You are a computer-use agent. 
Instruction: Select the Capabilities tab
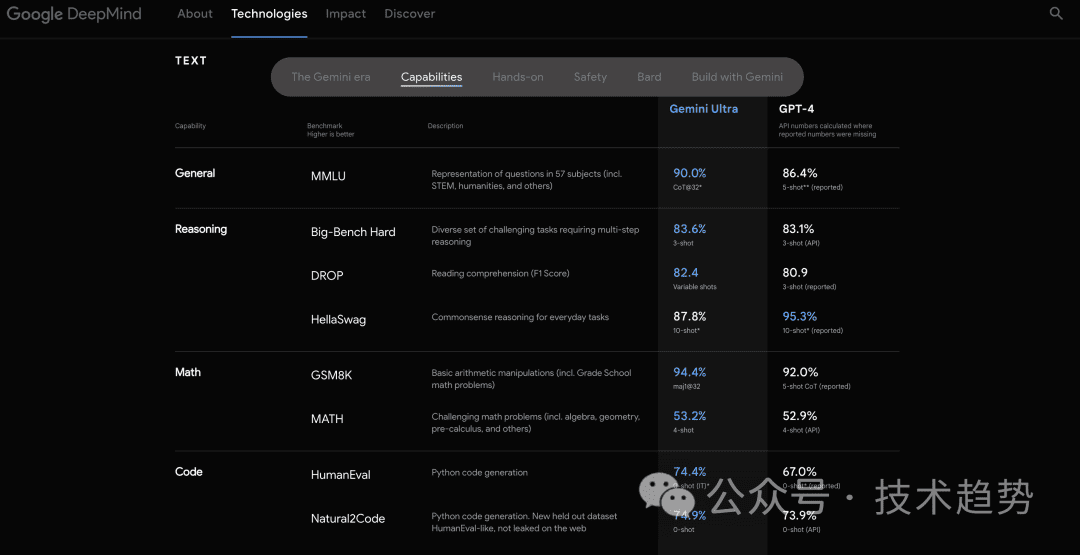tap(431, 76)
